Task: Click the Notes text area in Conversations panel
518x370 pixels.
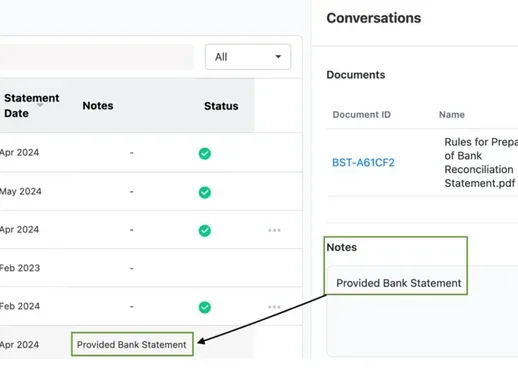Action: point(422,311)
